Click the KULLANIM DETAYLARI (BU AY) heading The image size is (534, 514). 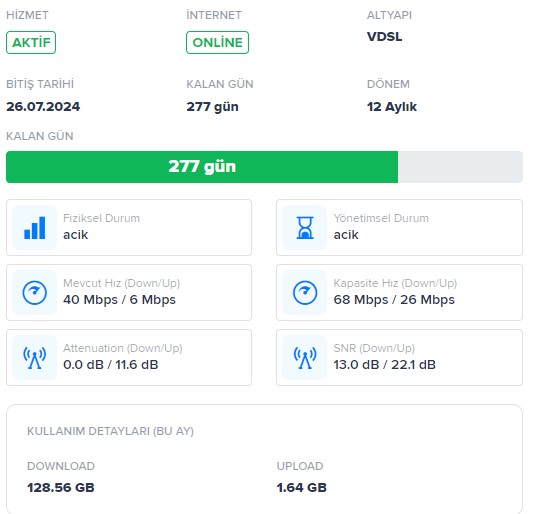point(110,431)
